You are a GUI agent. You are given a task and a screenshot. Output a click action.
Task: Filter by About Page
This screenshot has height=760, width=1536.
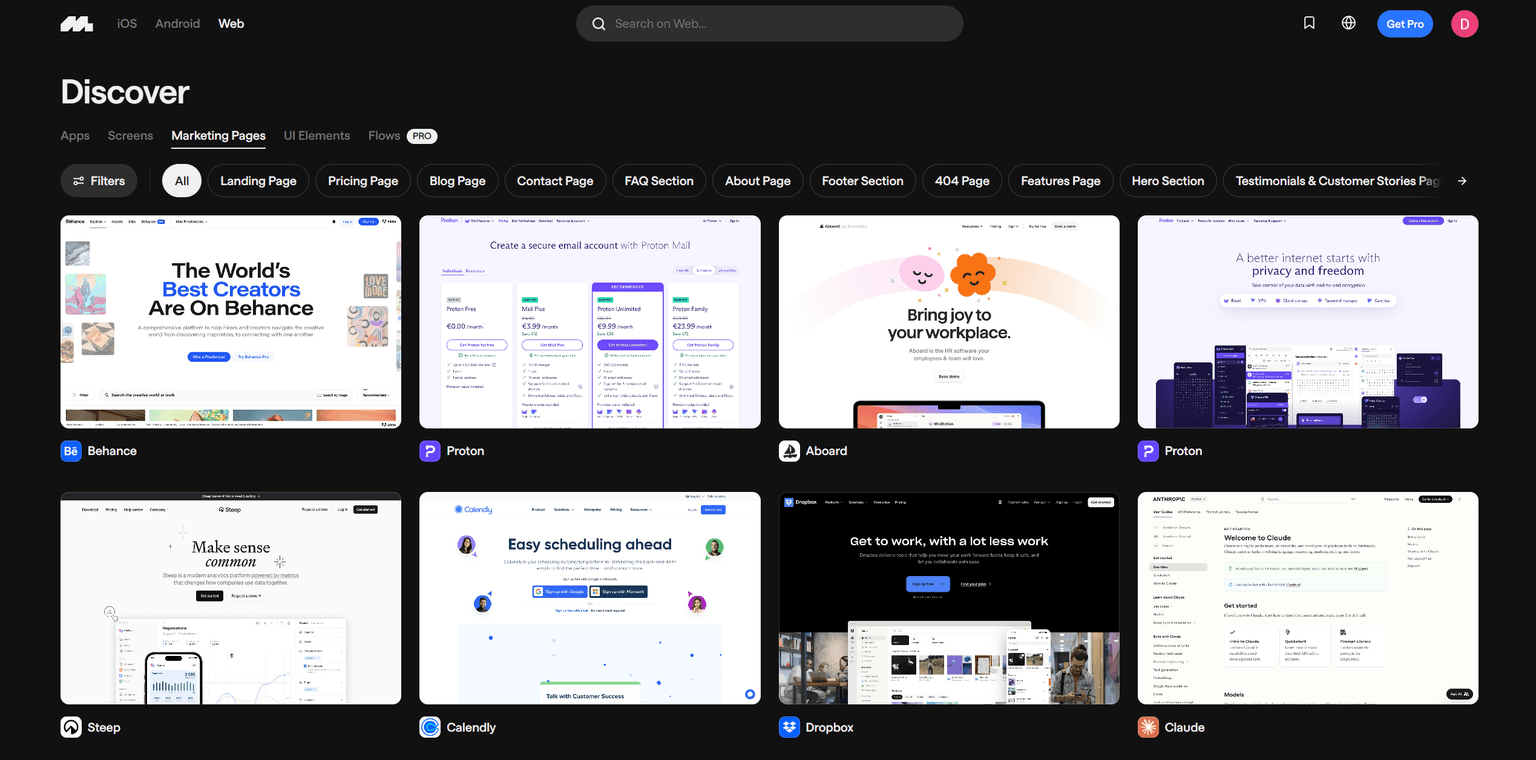[x=758, y=181]
